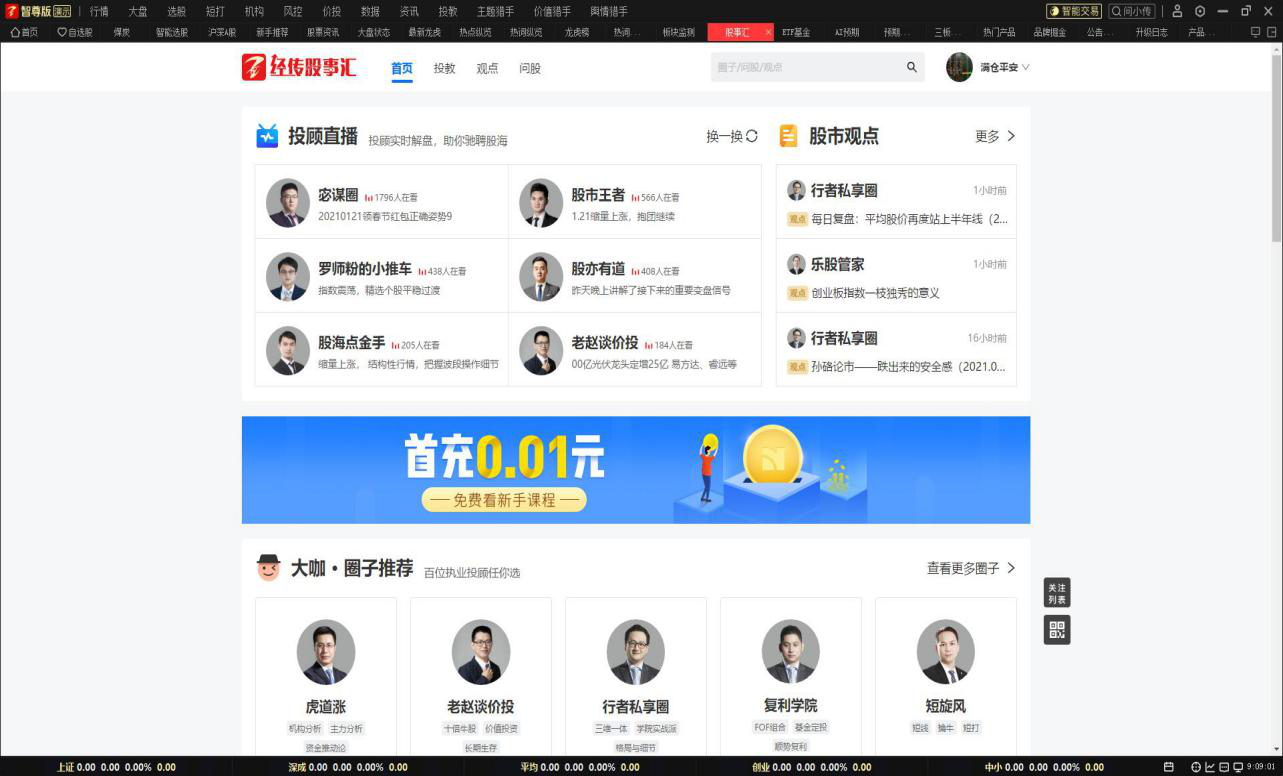Open the 机构 menu
Image resolution: width=1283 pixels, height=776 pixels.
pyautogui.click(x=254, y=11)
